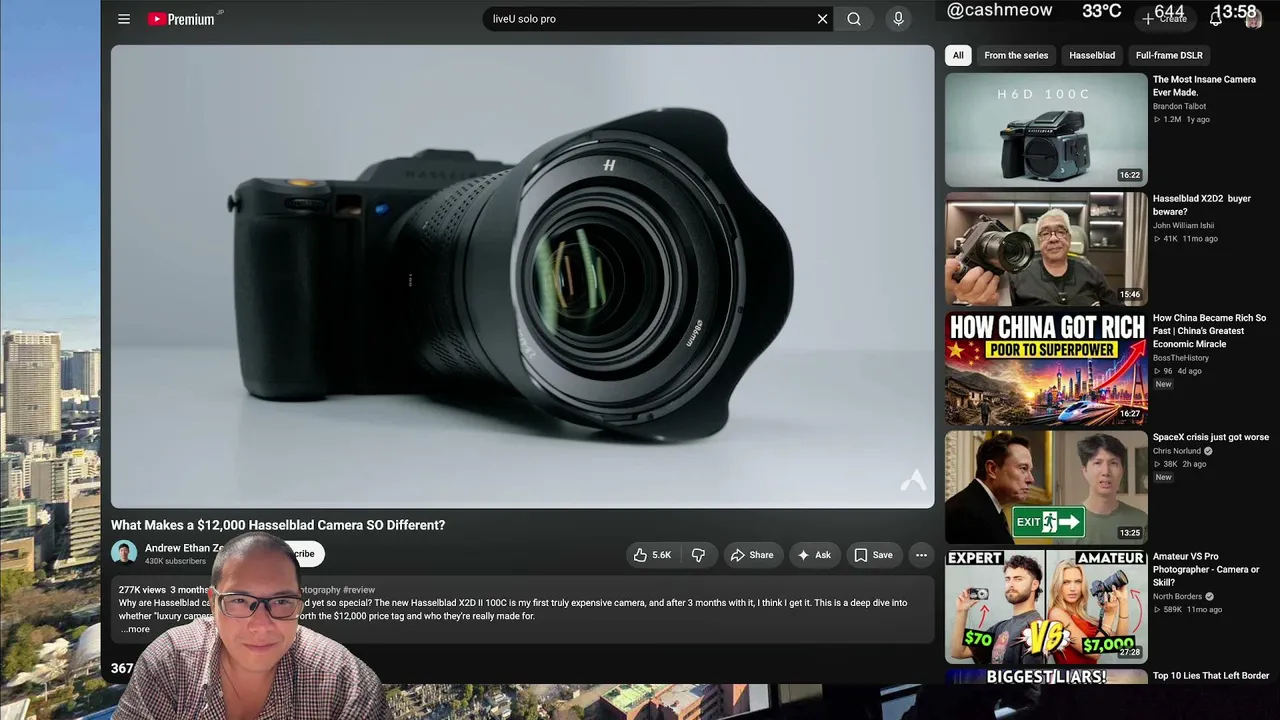Start voice search with the microphone

[898, 19]
